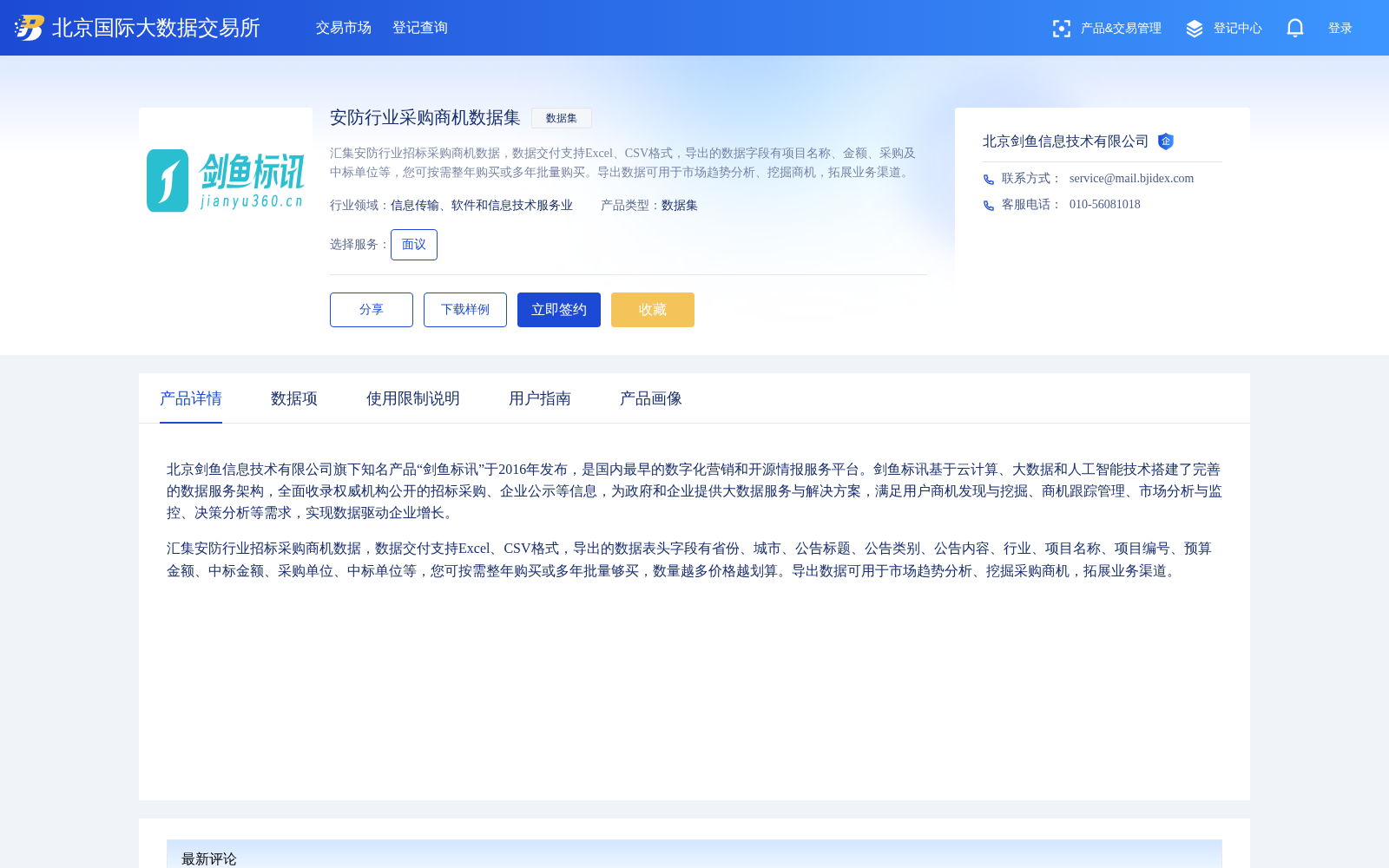Click the product title 安防行业采购商机数据集
The image size is (1389, 868).
[425, 118]
